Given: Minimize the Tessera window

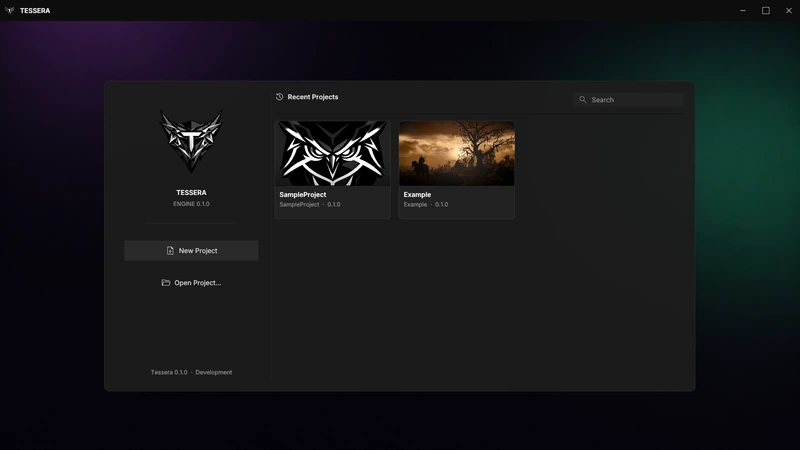Looking at the screenshot, I should point(743,10).
